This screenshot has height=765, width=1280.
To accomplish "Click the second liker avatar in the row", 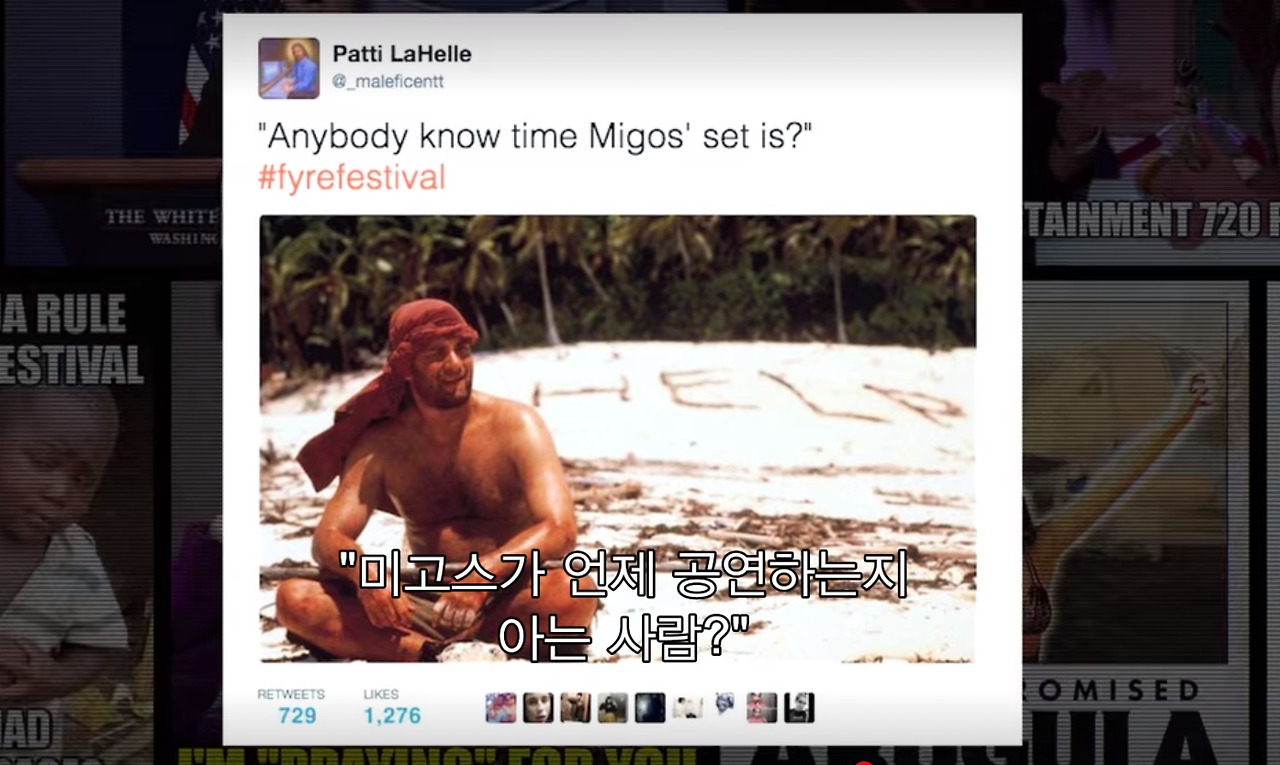I will (x=538, y=708).
